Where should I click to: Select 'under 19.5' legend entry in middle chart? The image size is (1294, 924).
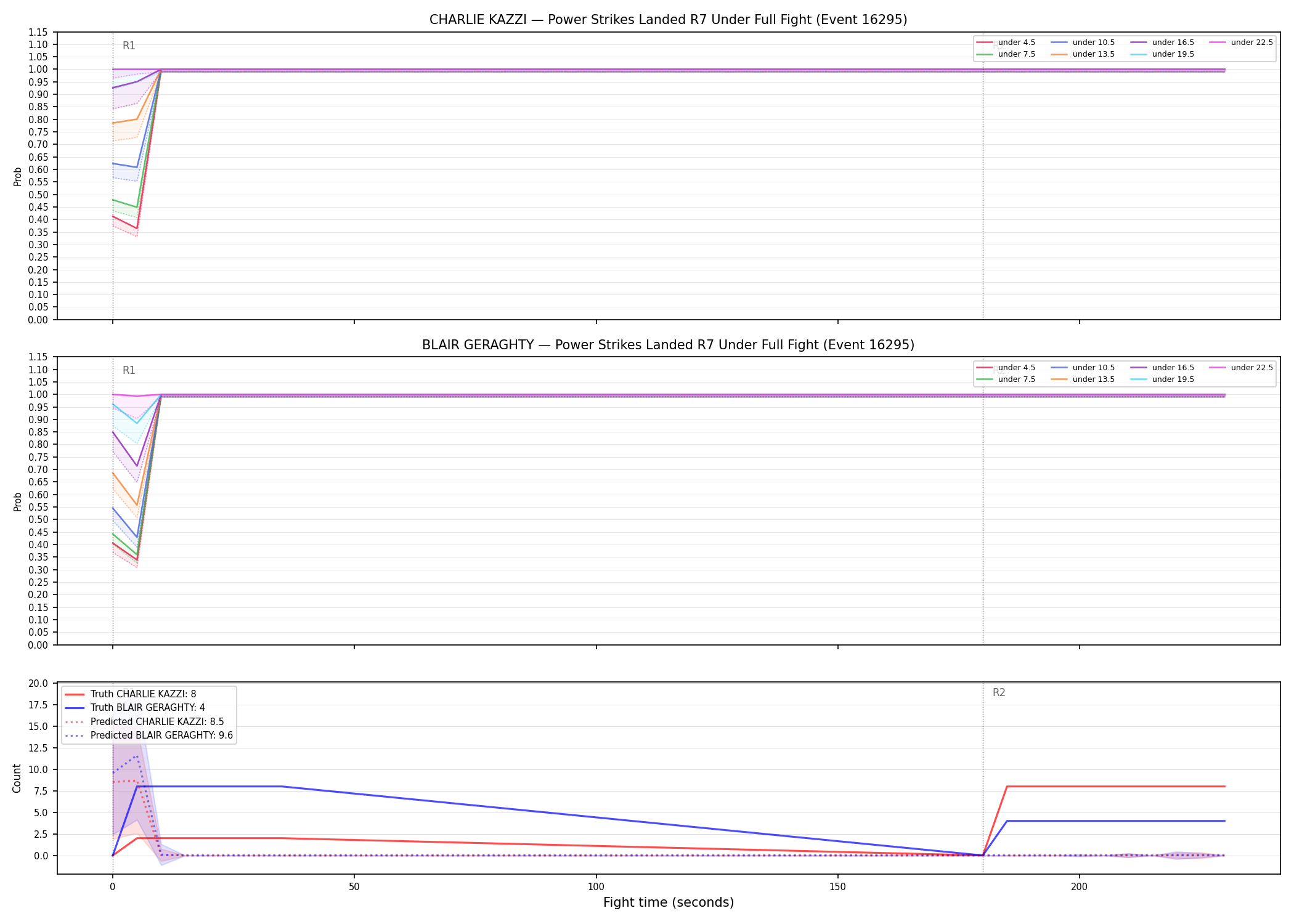click(1162, 379)
